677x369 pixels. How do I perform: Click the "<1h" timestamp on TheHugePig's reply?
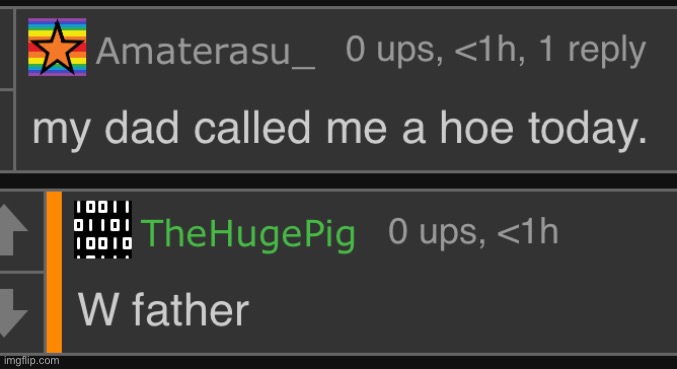pyautogui.click(x=528, y=232)
